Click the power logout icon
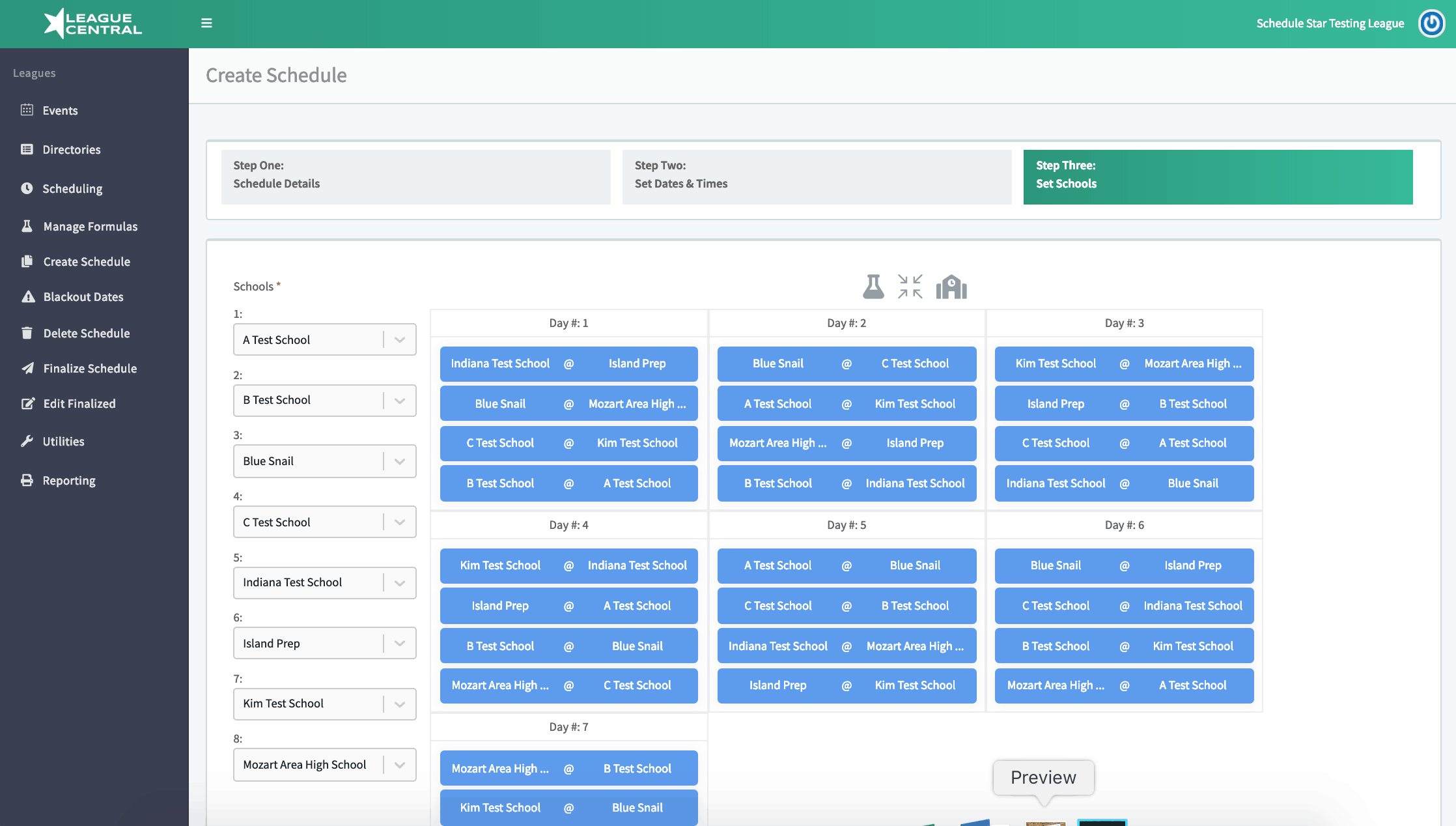The image size is (1456, 826). 1431,23
